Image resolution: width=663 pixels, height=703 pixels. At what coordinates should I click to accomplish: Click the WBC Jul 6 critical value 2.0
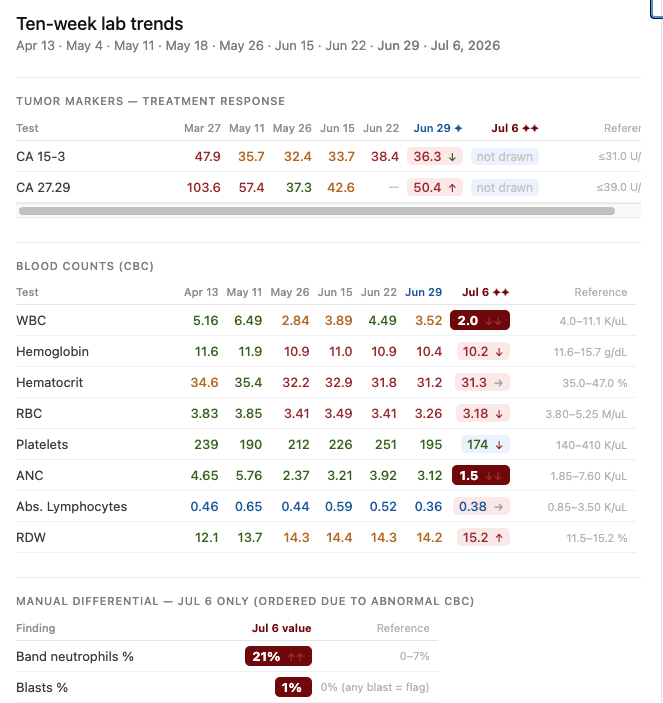click(x=480, y=321)
